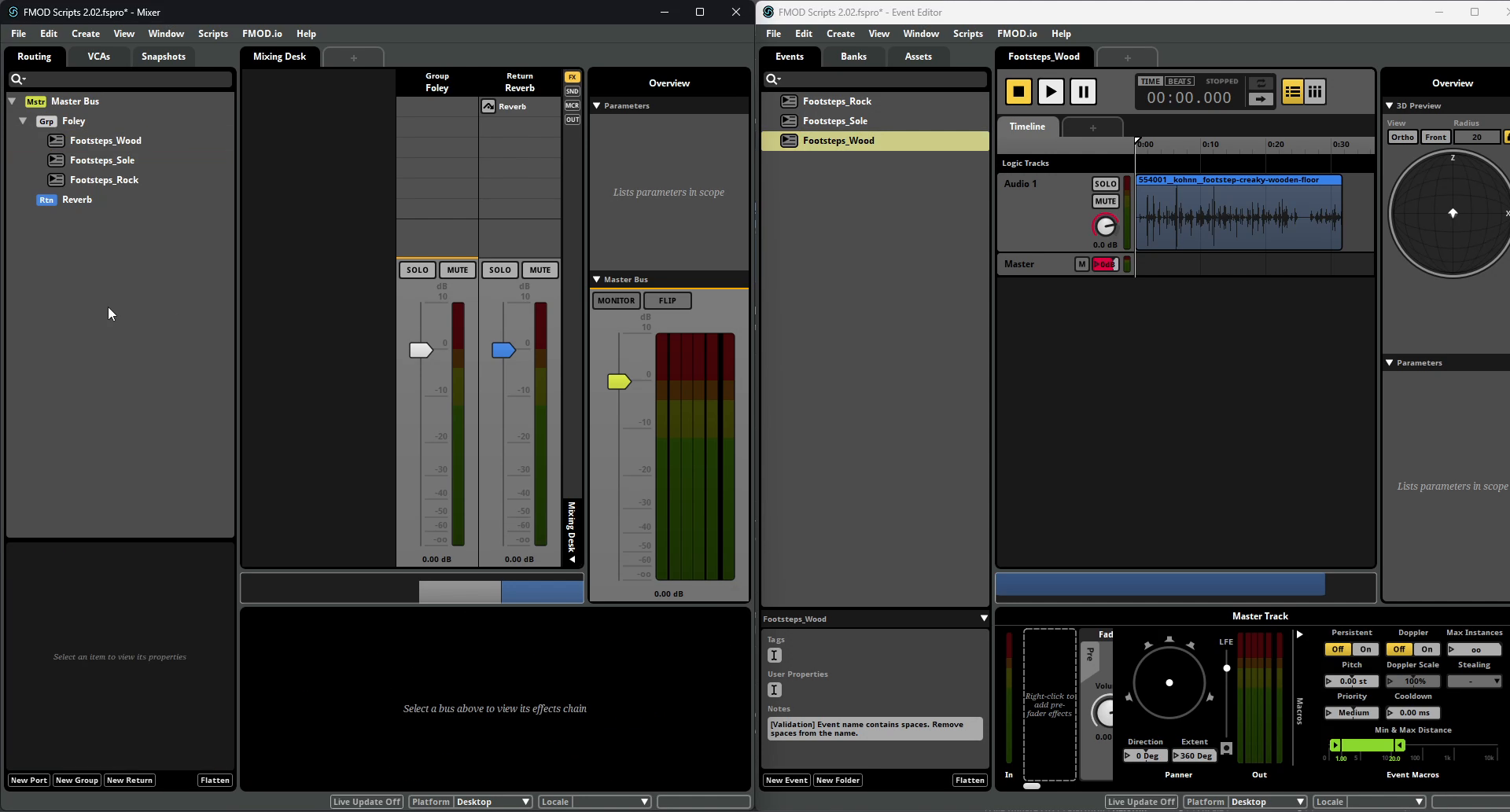
Task: Click the User Properties edit icon
Action: pos(775,690)
